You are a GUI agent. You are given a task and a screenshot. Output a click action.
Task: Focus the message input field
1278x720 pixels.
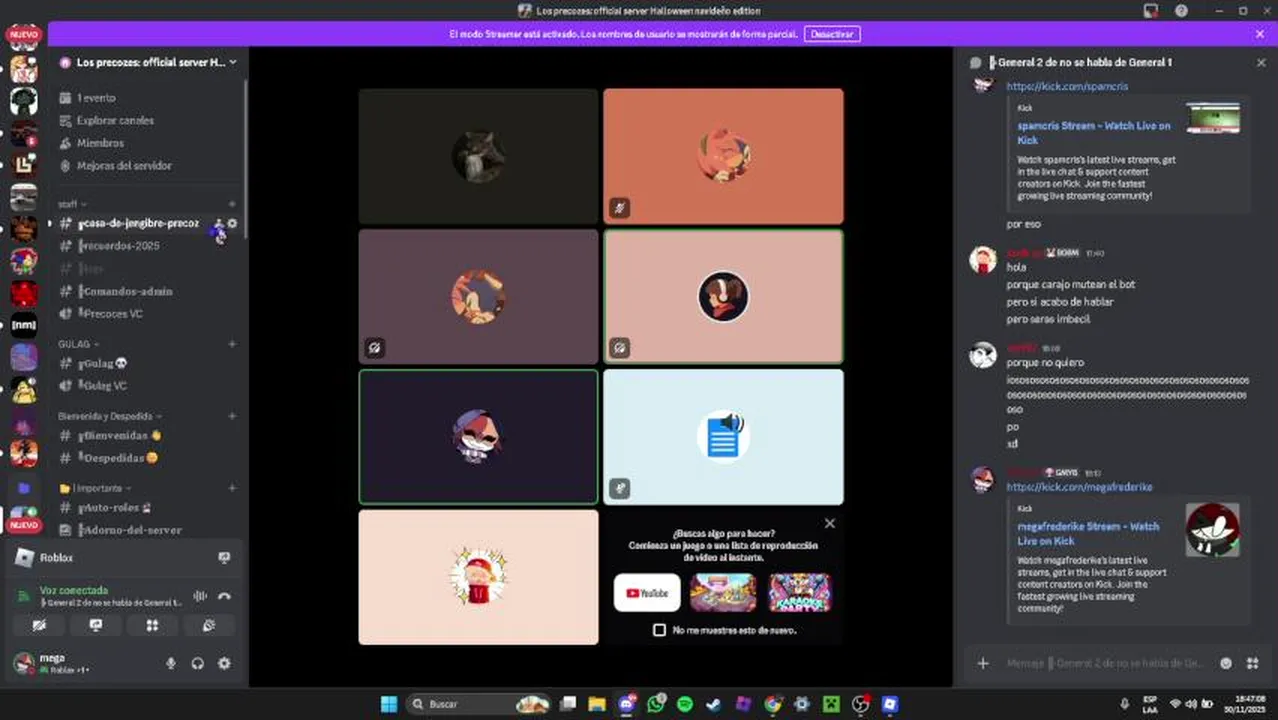tap(1105, 663)
